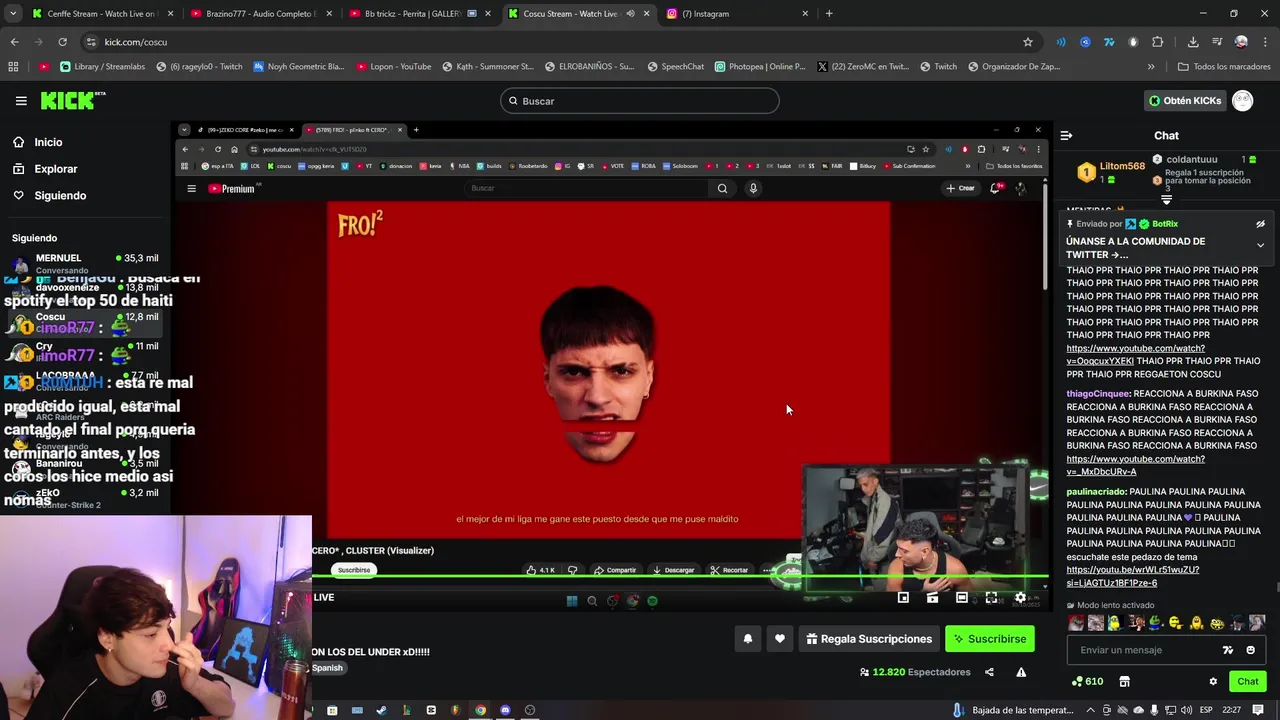Viewport: 1280px width, 720px height.
Task: Click the ESP language indicator
Action: click(x=1206, y=710)
